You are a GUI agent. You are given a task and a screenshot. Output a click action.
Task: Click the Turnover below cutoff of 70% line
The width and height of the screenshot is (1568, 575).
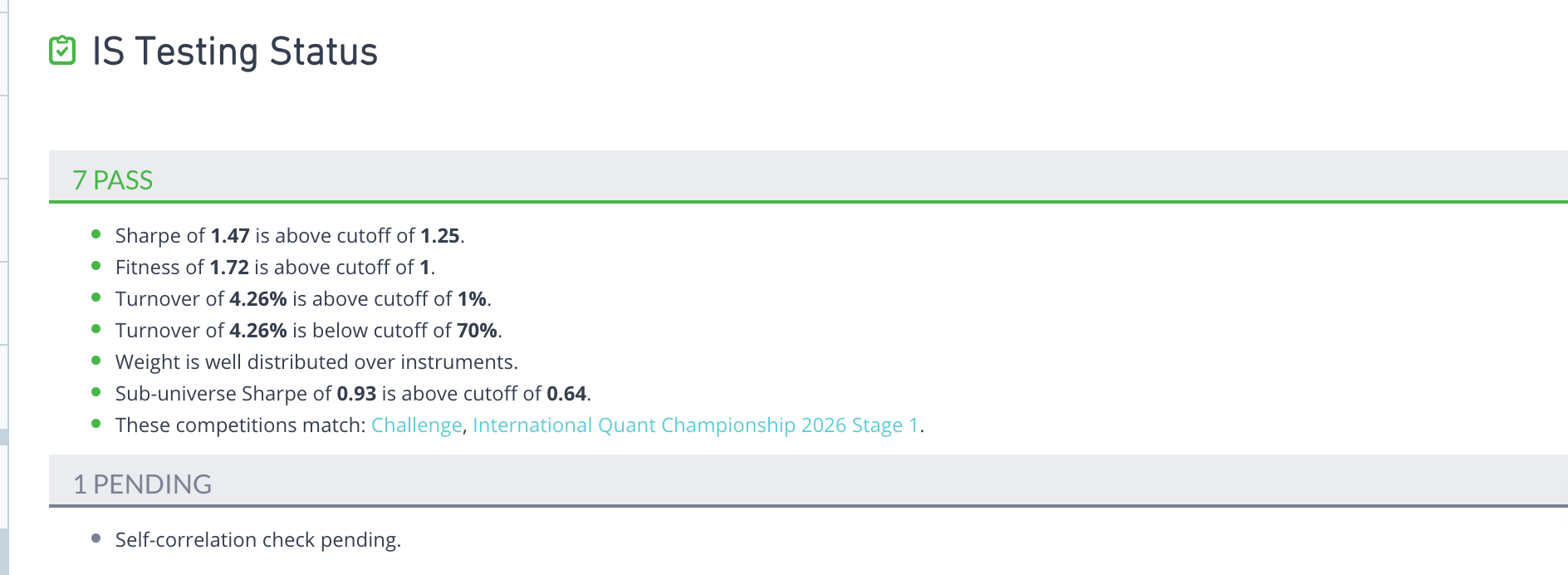click(x=308, y=331)
